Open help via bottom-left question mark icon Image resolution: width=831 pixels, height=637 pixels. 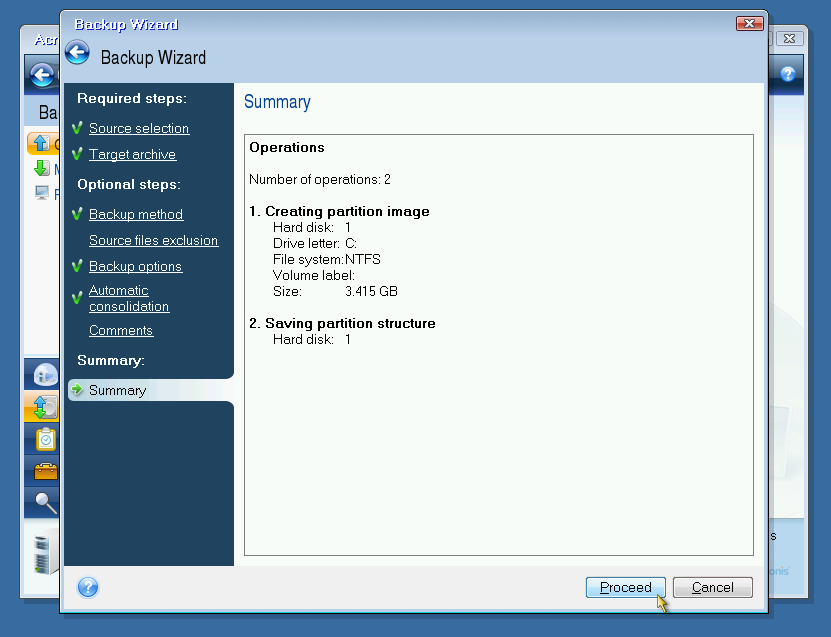pos(87,587)
